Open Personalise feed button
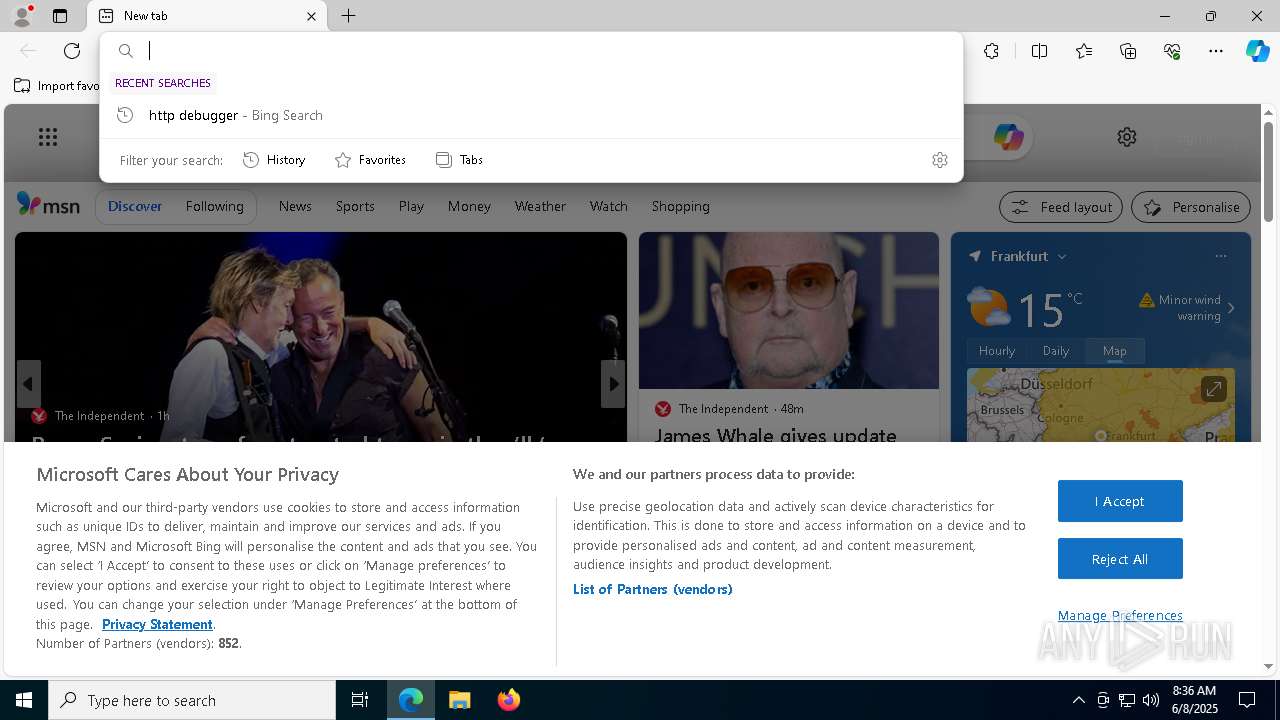This screenshot has width=1280, height=720. pyautogui.click(x=1191, y=207)
